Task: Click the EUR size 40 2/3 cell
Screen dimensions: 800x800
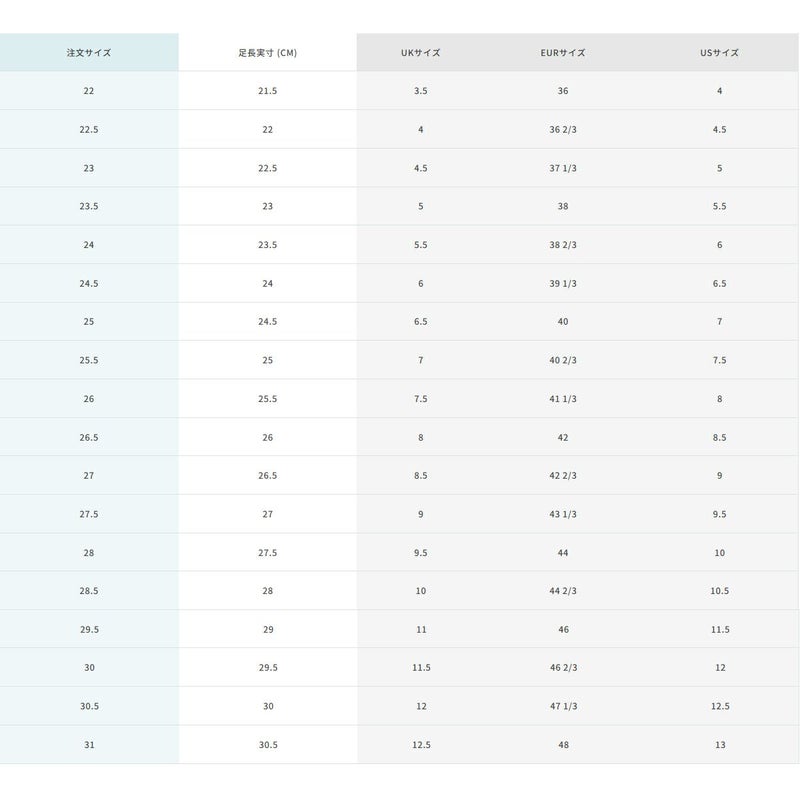Action: pyautogui.click(x=562, y=360)
